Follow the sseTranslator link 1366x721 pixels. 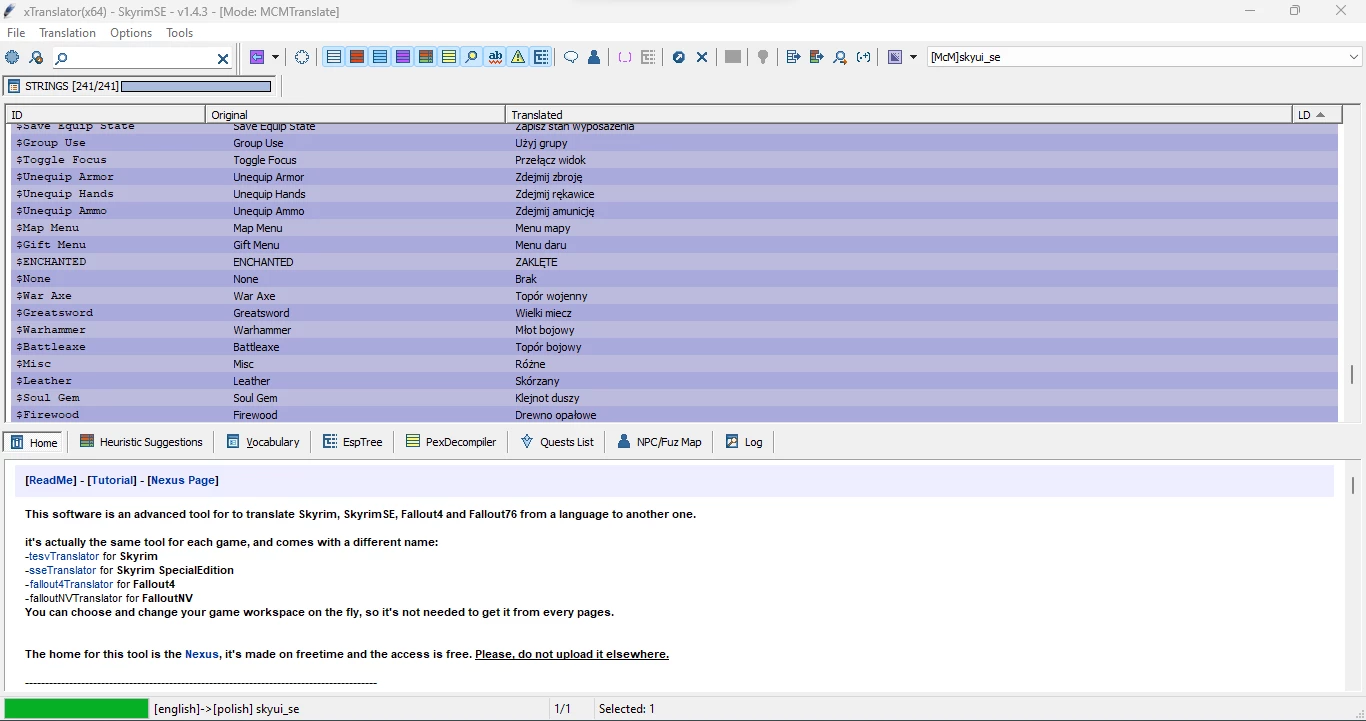tap(63, 570)
